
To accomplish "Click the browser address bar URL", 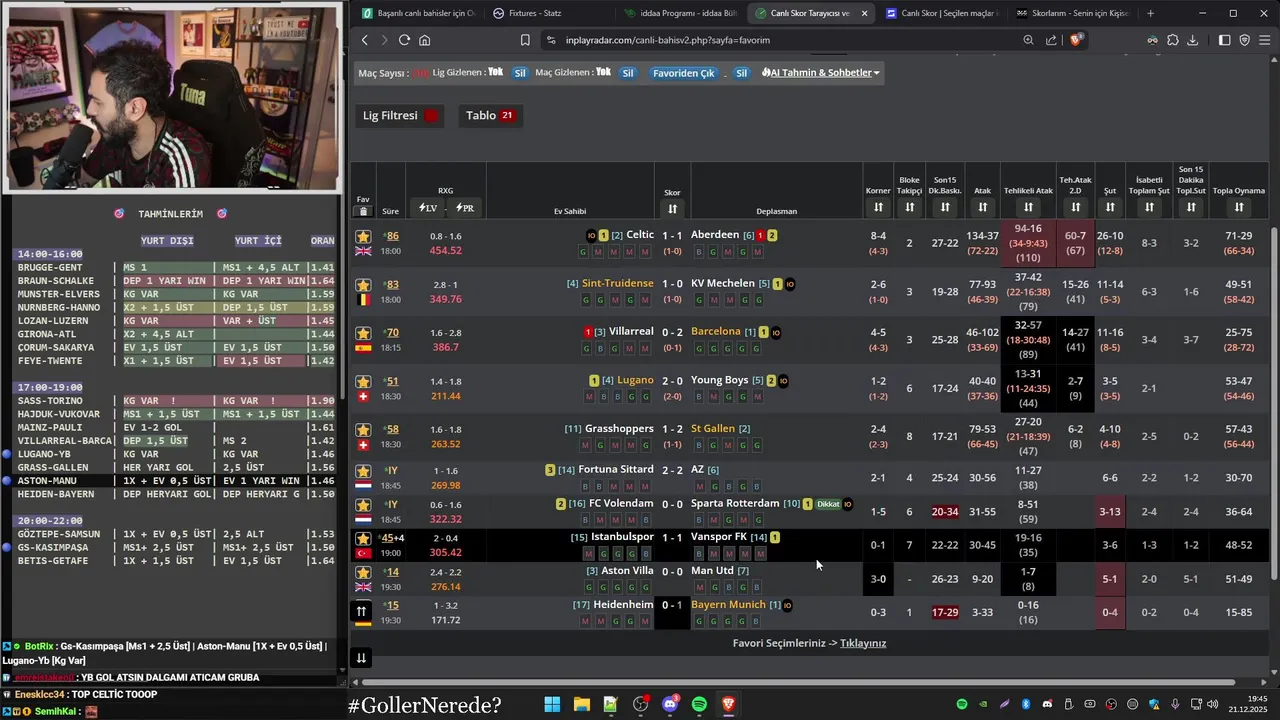I will tap(668, 40).
